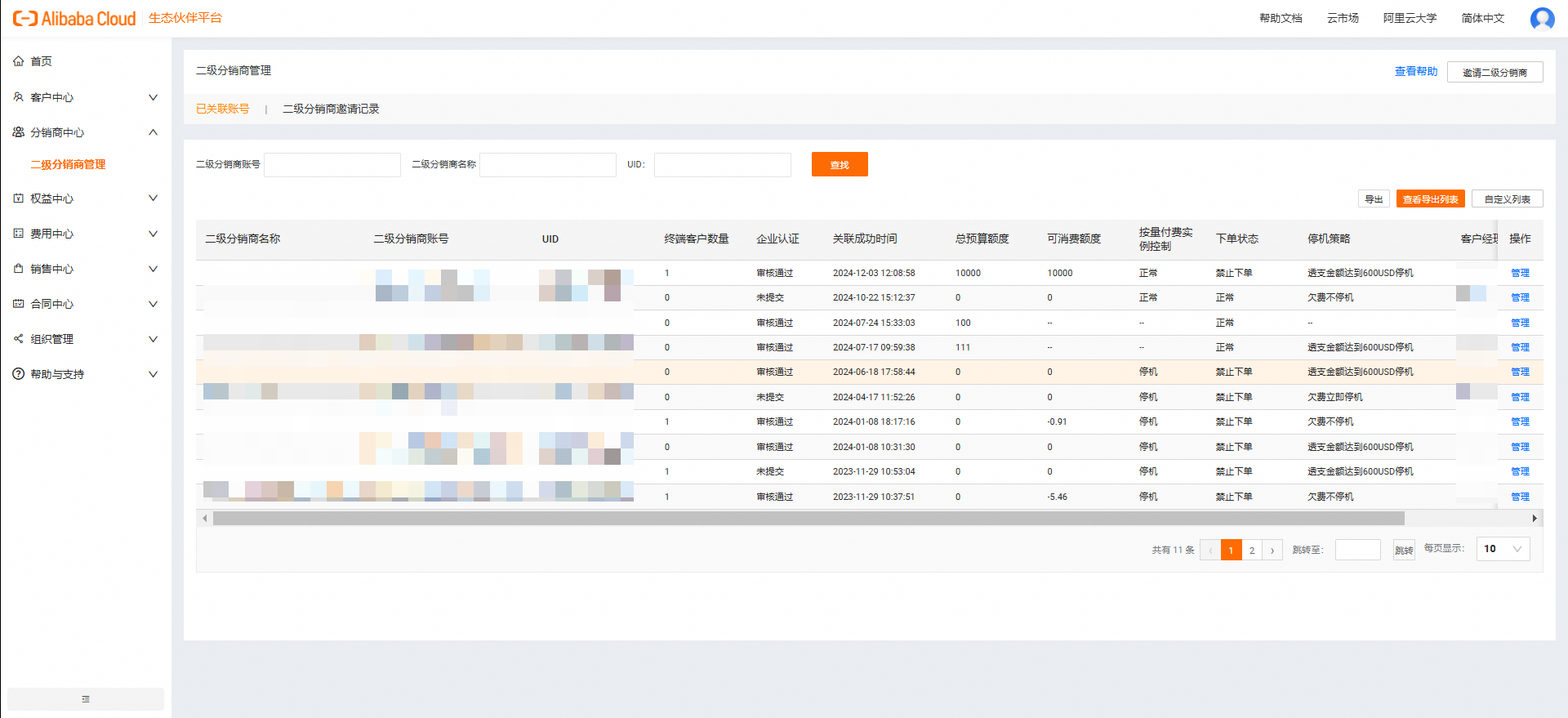Focus the 跳转至 page number input

pos(1358,550)
